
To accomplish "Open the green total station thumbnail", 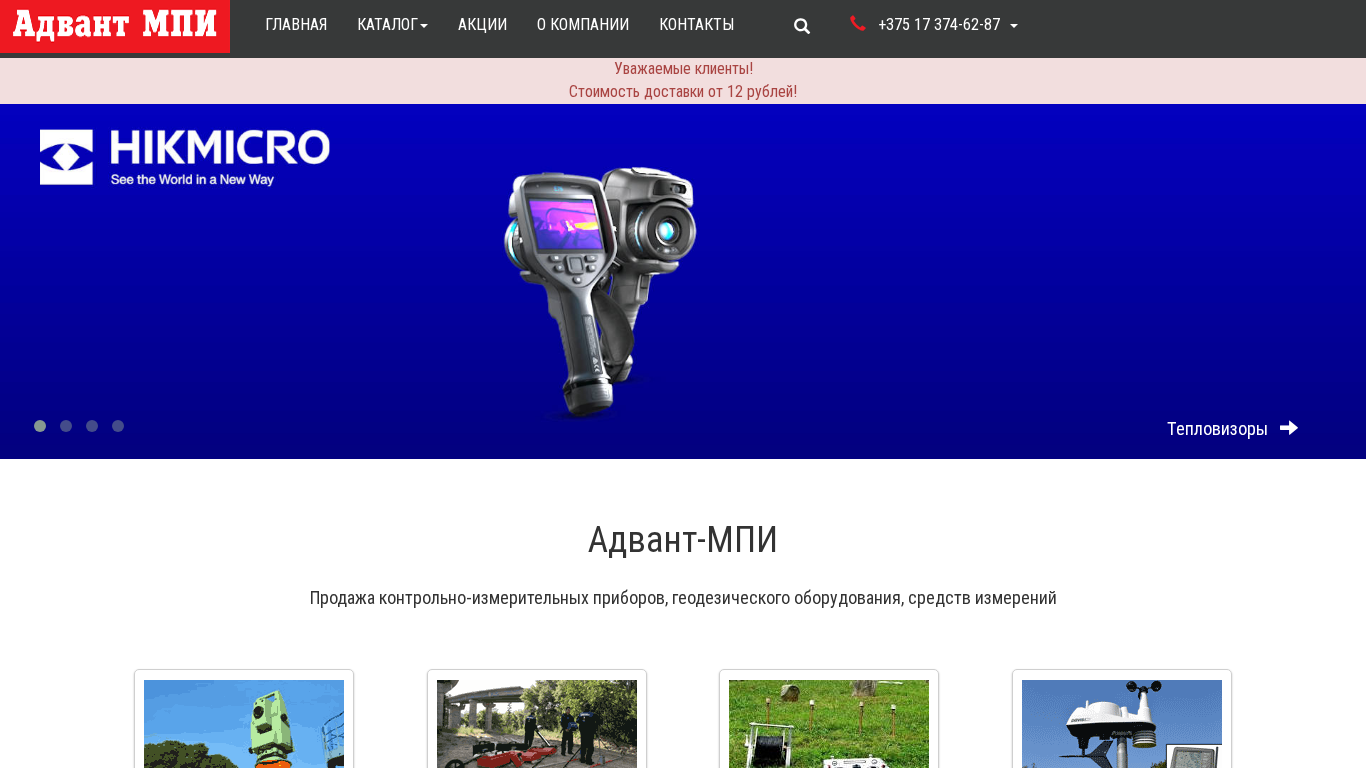I will click(244, 724).
